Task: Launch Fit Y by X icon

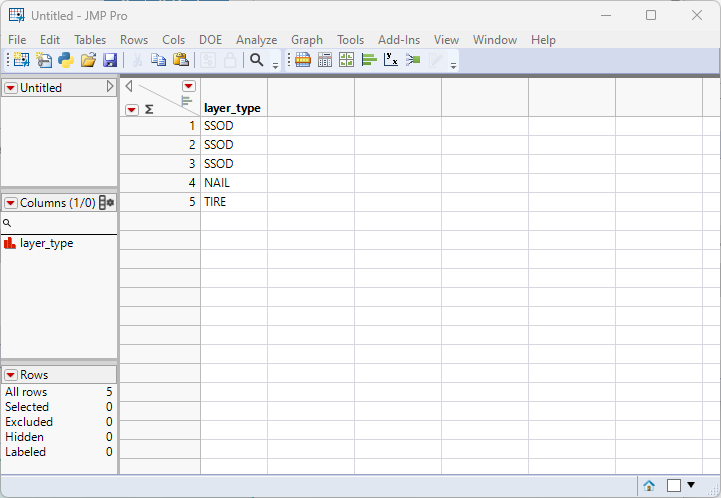Action: point(391,60)
